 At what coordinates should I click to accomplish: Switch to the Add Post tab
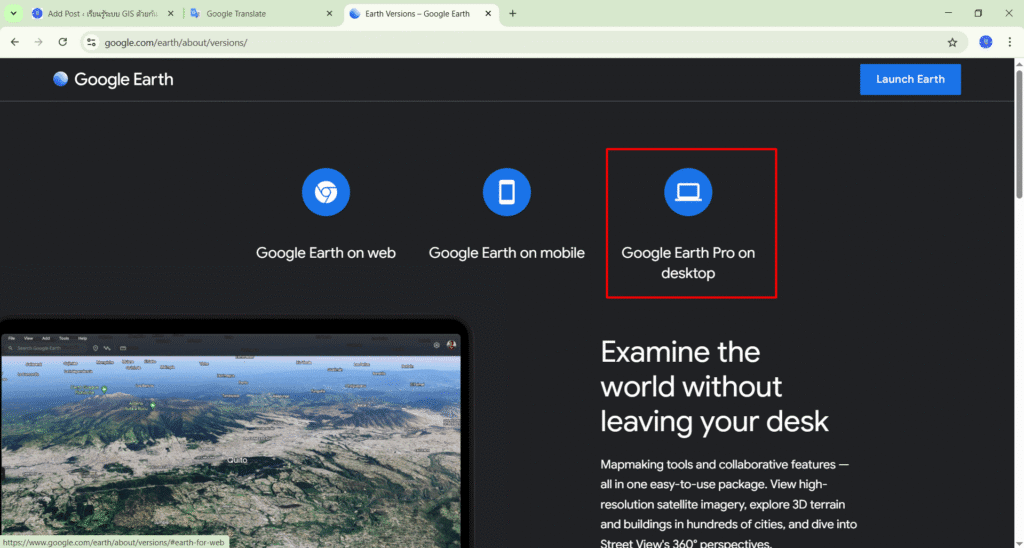[103, 14]
